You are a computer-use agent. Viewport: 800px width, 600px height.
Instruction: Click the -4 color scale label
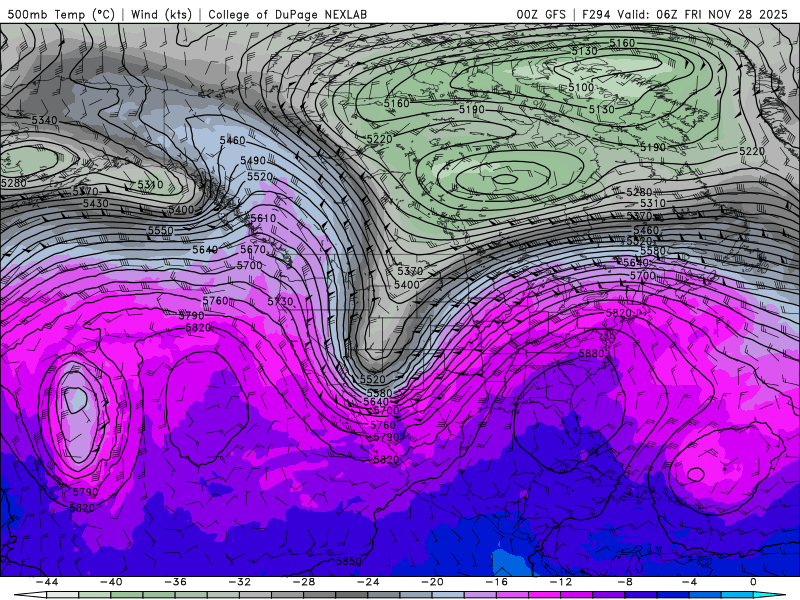[x=689, y=582]
